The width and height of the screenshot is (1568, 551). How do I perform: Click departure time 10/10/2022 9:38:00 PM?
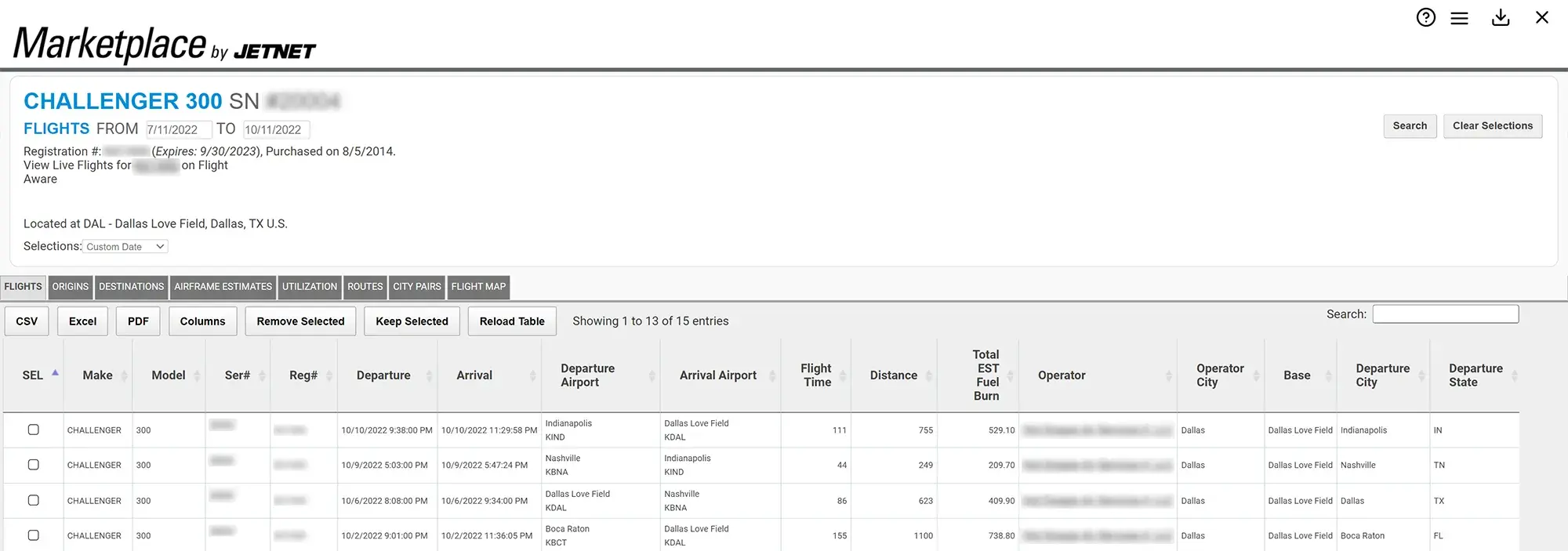pos(387,430)
